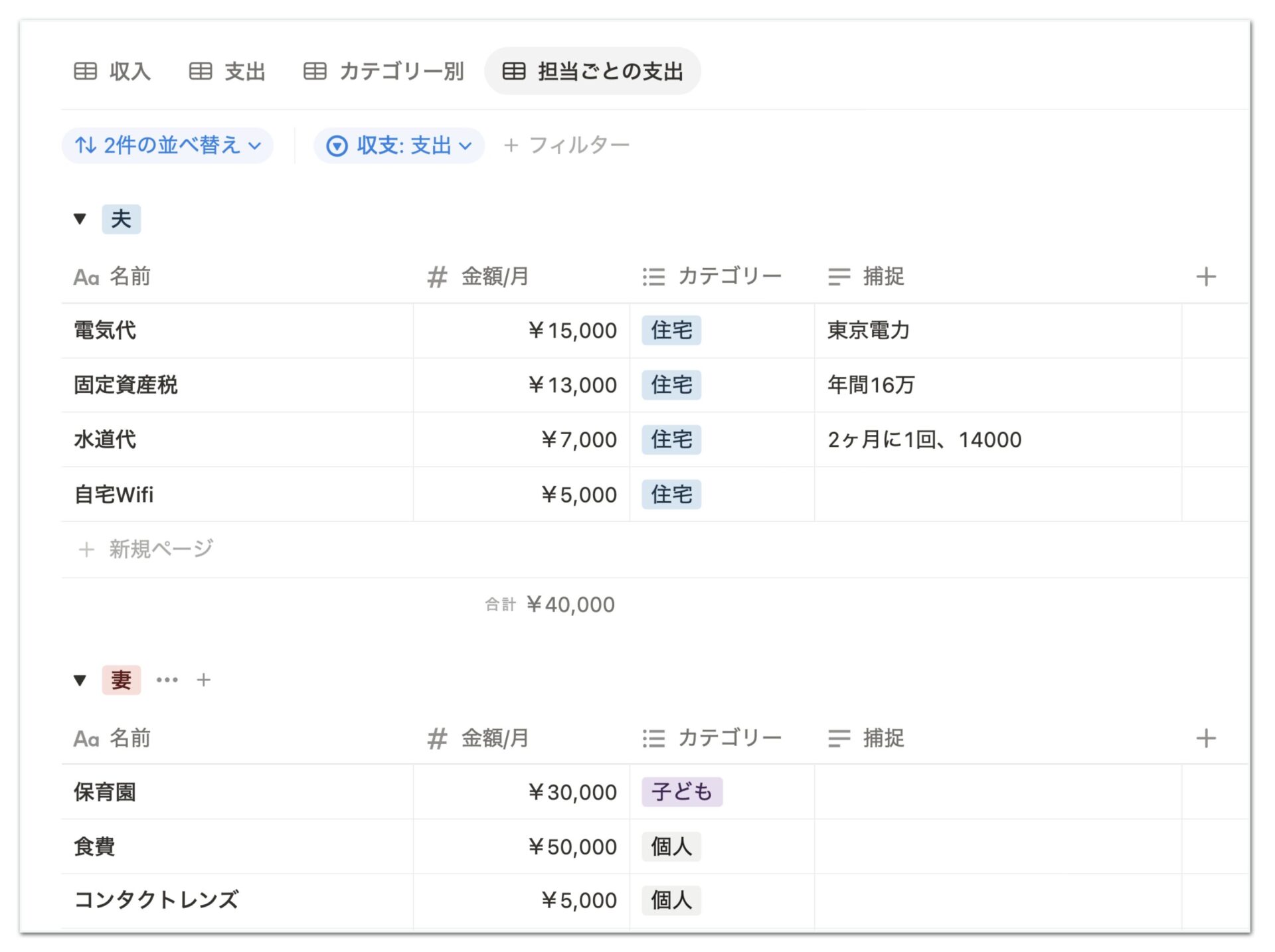Collapse the 夫 group triangle
Image resolution: width=1275 pixels, height=952 pixels.
pyautogui.click(x=80, y=218)
